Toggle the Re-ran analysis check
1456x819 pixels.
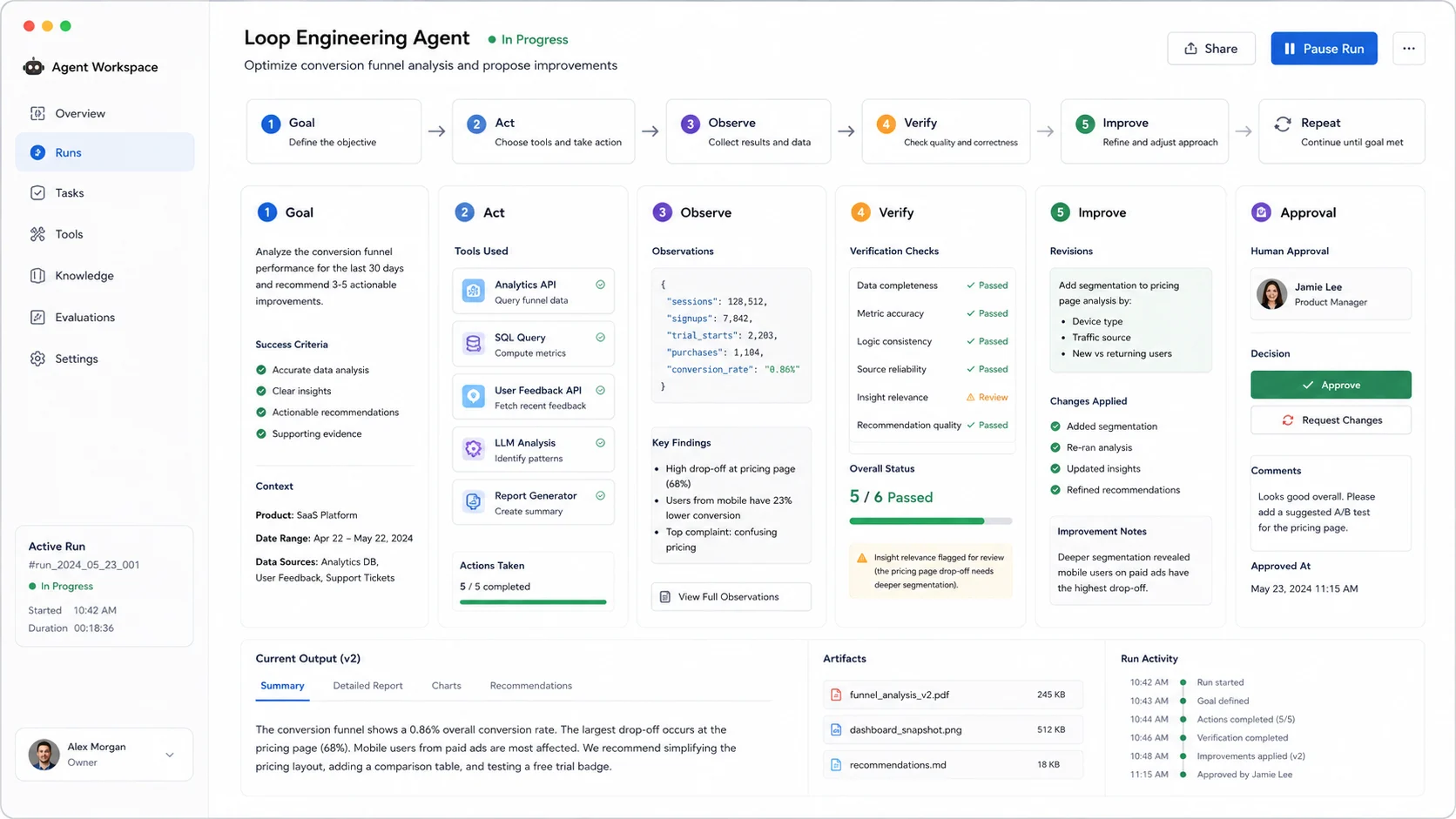[x=1055, y=447]
